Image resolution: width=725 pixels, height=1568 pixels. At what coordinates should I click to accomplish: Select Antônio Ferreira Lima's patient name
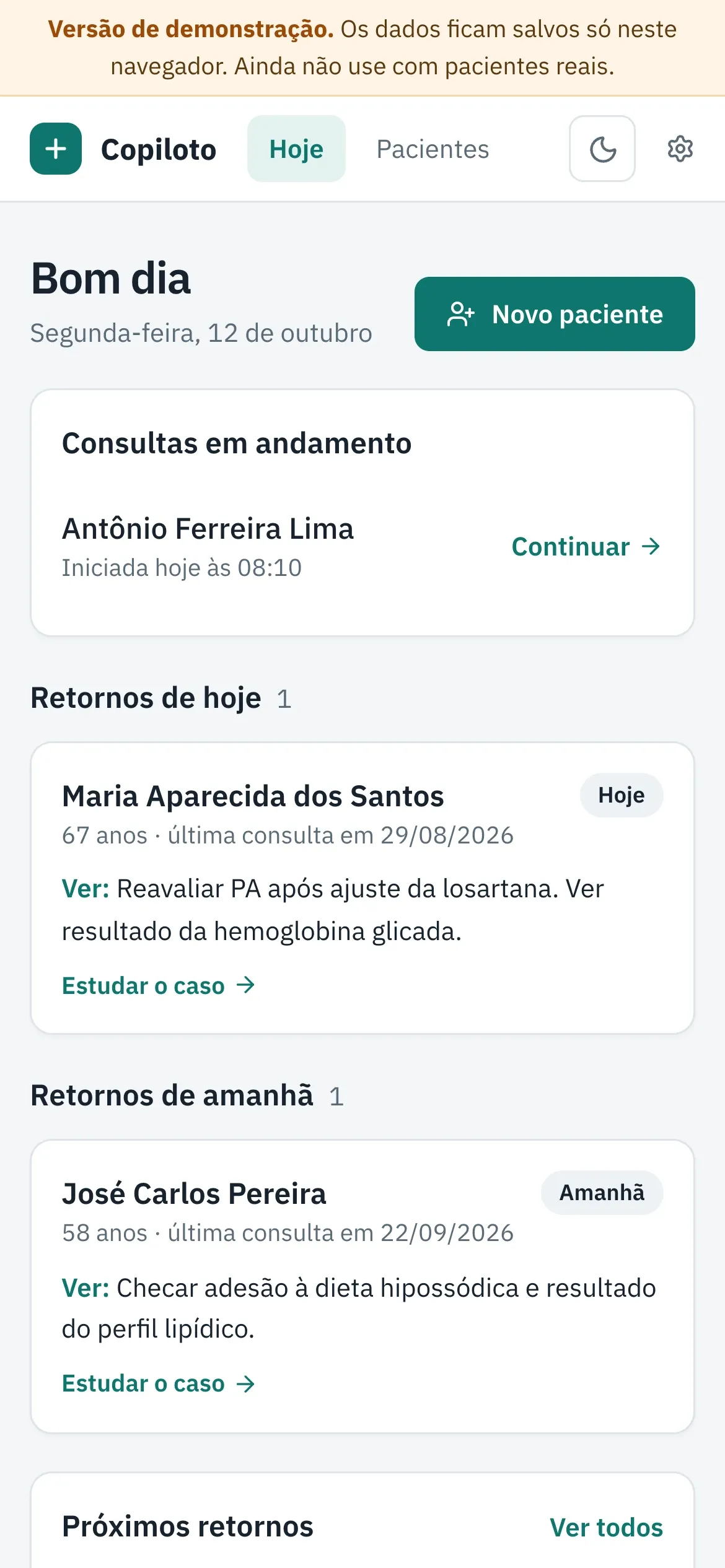[x=208, y=529]
